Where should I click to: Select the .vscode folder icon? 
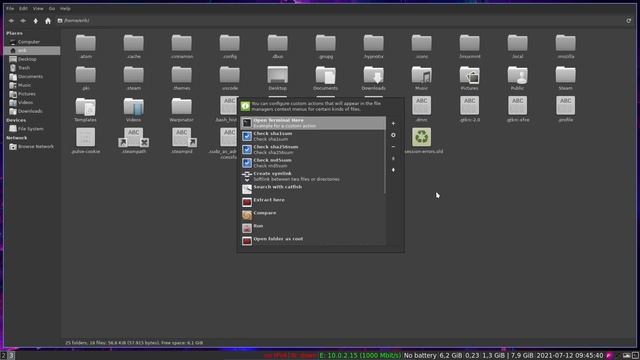point(230,75)
